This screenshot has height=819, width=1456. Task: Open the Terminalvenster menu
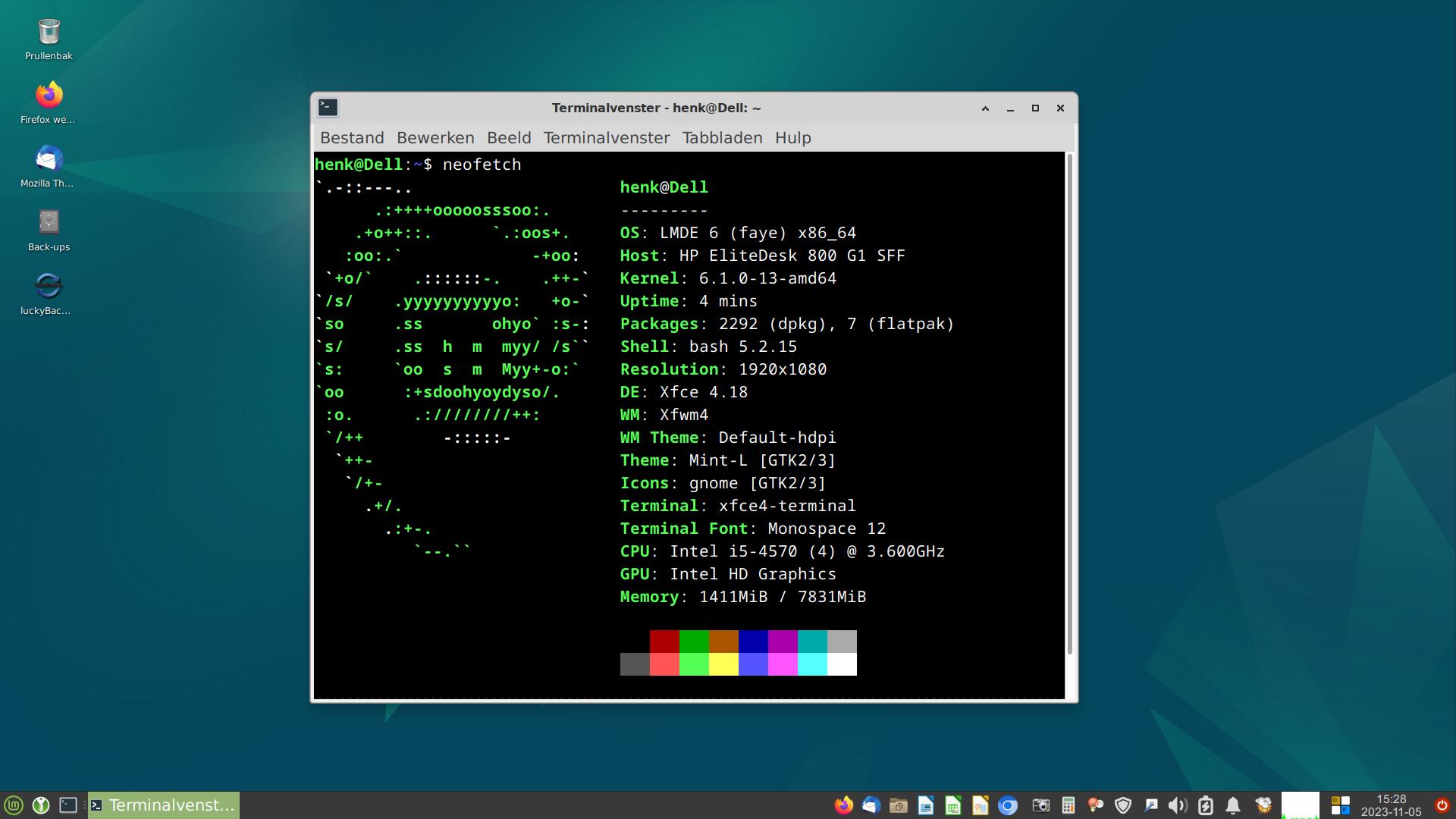(607, 138)
